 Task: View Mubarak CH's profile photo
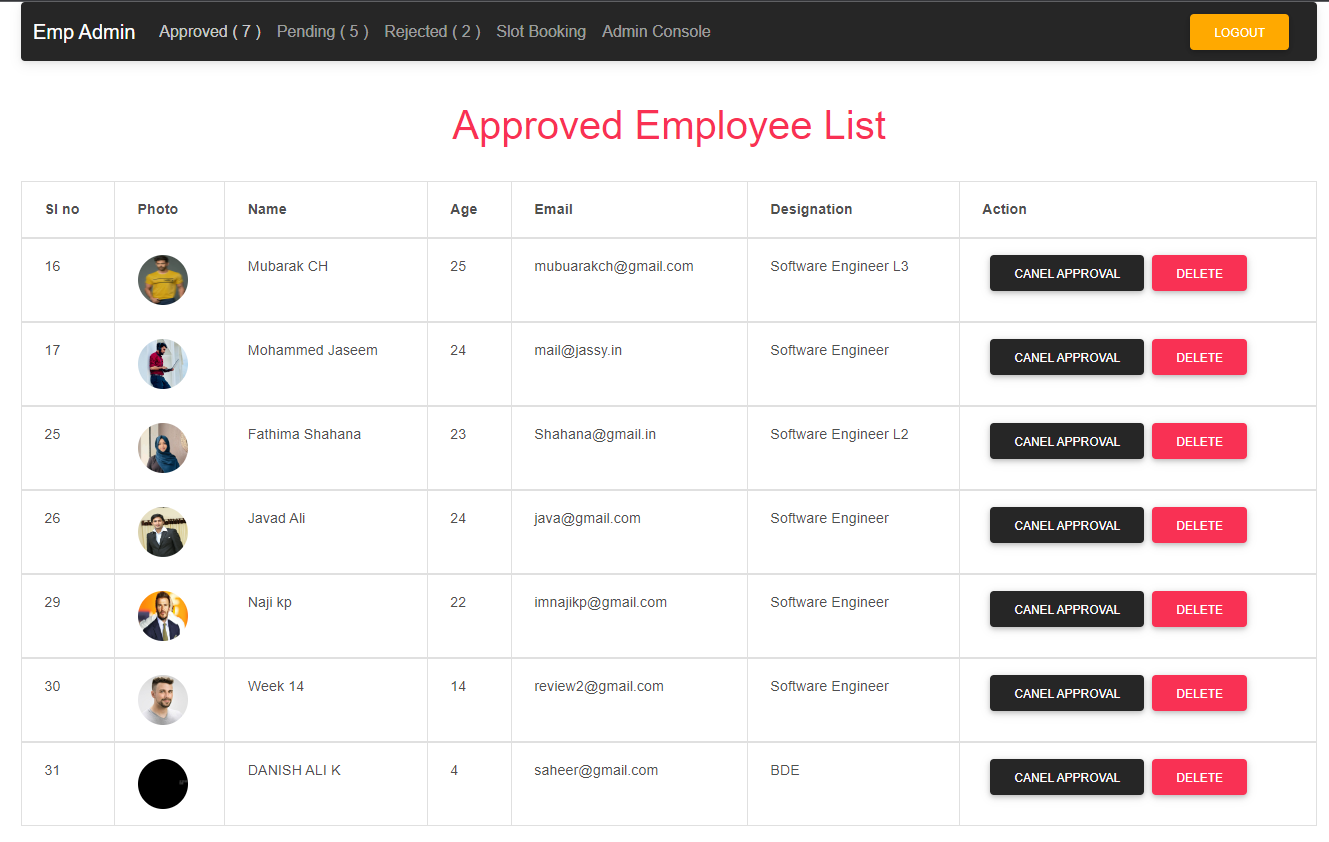point(162,280)
